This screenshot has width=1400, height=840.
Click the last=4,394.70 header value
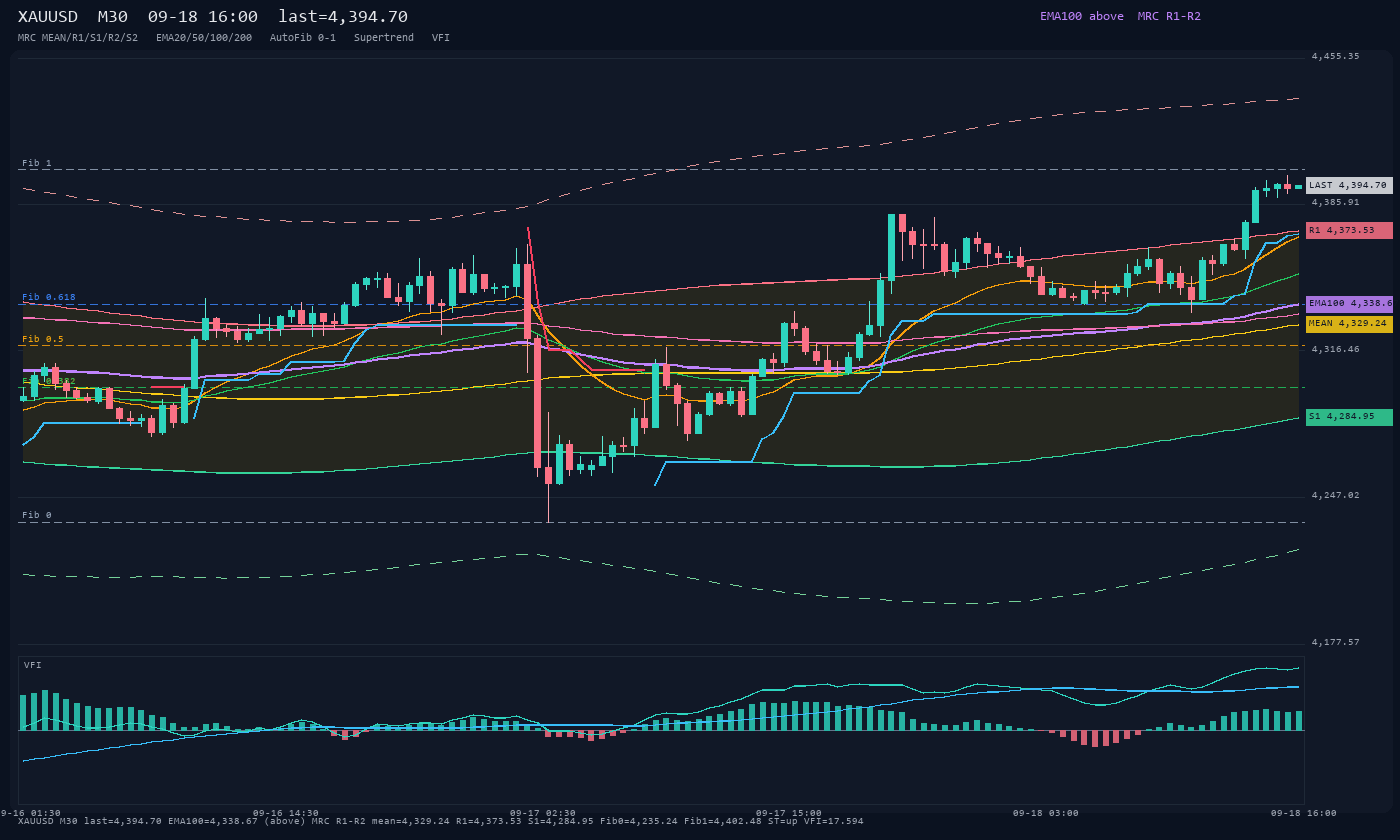[343, 16]
